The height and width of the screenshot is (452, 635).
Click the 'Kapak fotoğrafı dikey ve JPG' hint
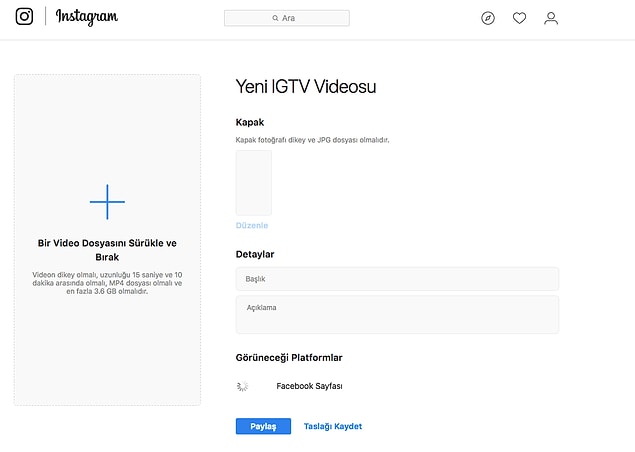point(312,140)
